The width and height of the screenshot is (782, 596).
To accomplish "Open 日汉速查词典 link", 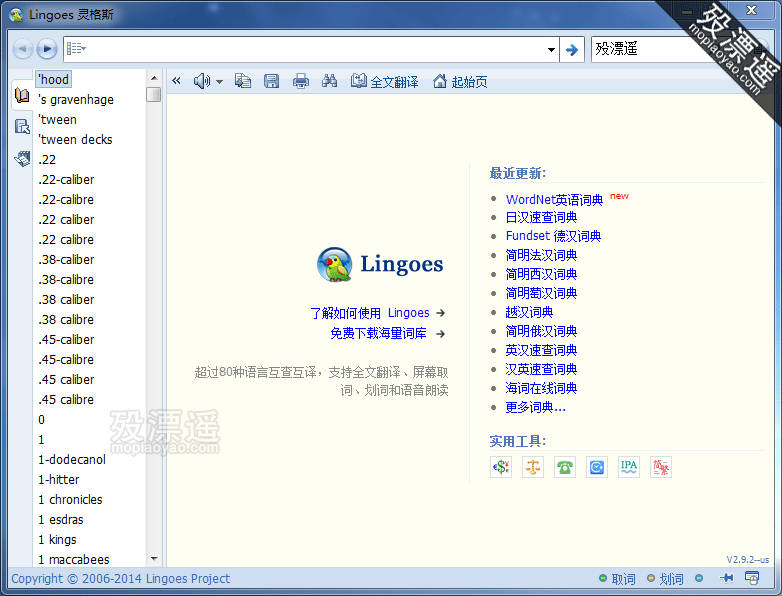I will [x=541, y=217].
